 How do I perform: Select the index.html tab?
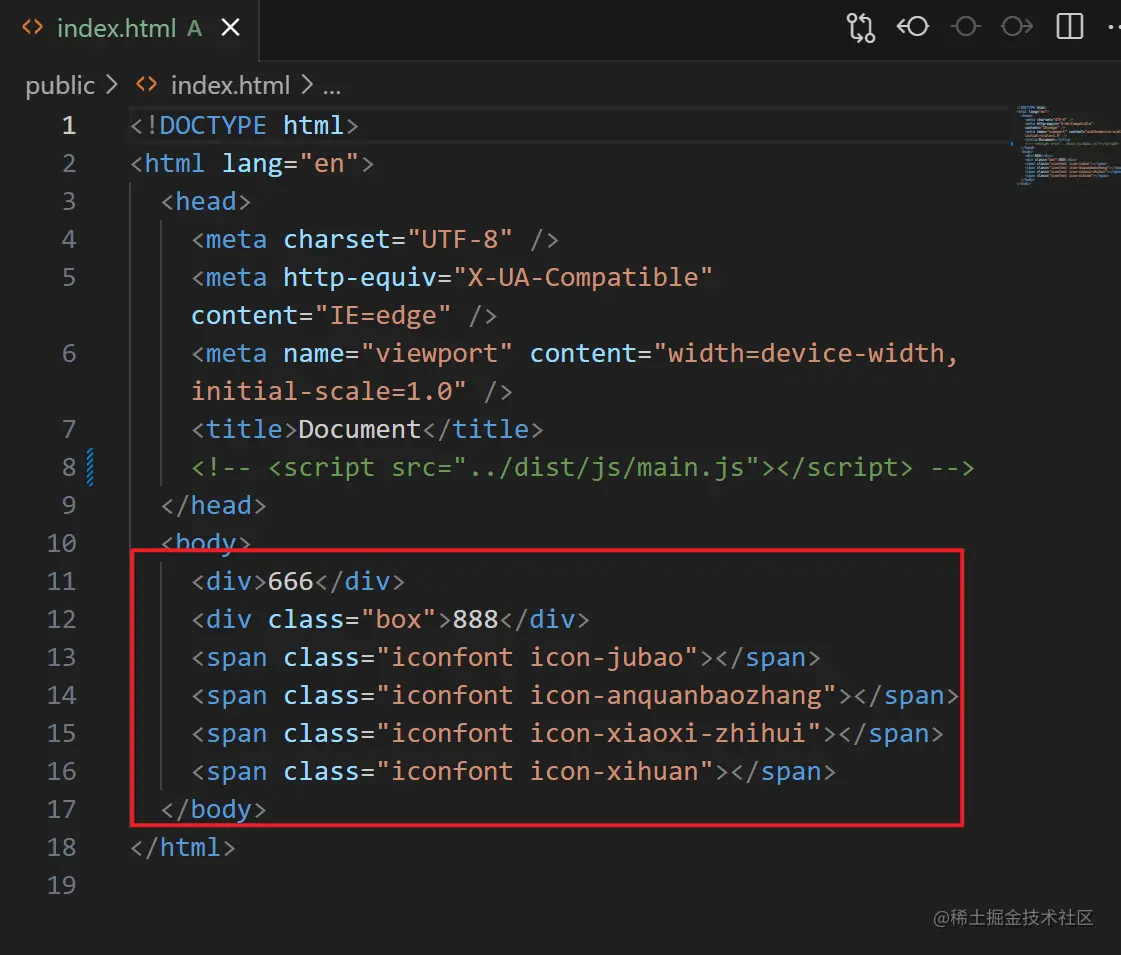point(129,29)
